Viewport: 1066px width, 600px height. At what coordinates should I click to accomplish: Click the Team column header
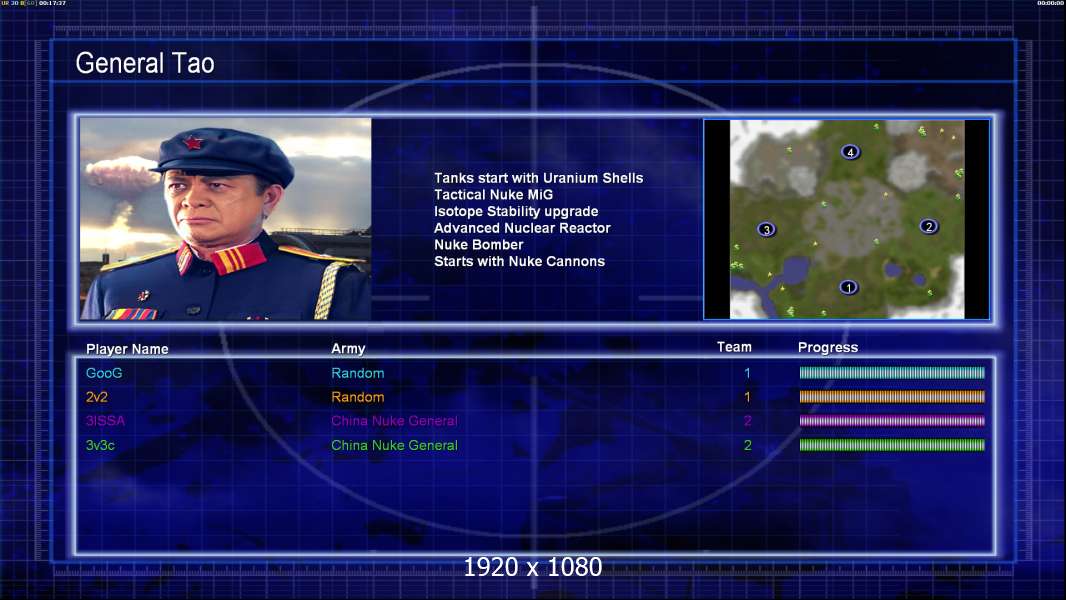point(734,347)
